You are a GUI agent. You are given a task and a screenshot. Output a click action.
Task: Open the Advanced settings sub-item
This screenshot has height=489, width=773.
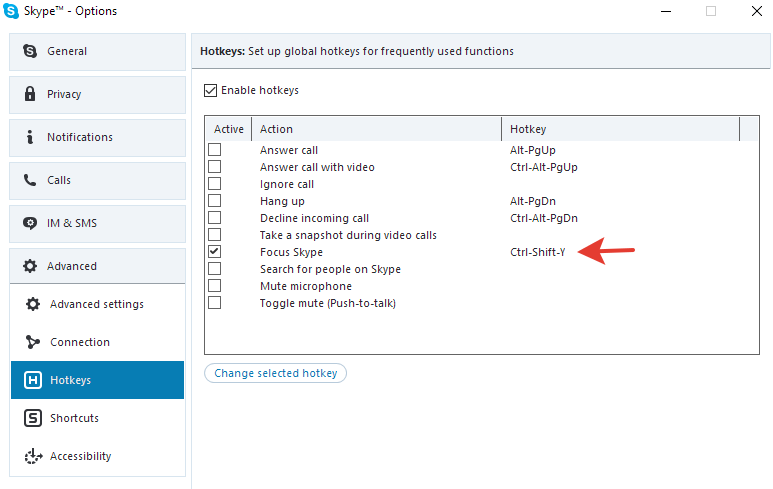98,304
